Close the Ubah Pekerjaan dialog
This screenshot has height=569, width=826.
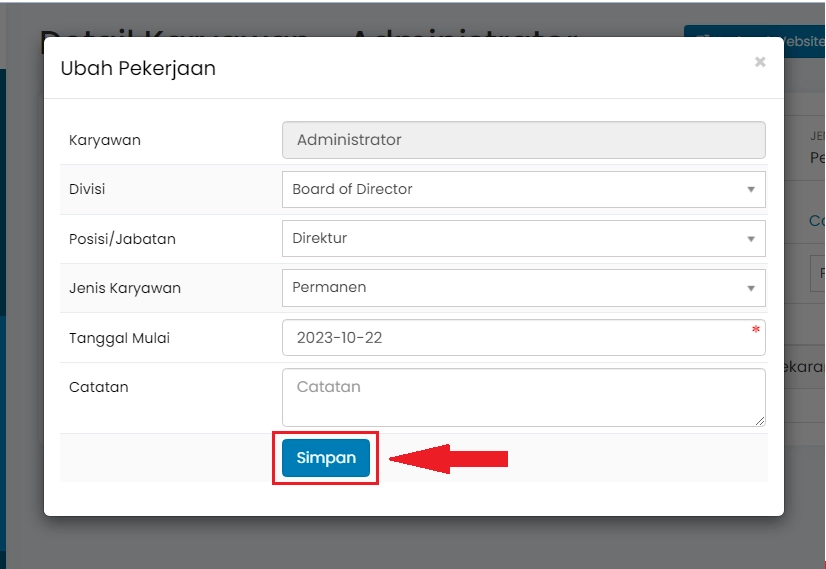[760, 62]
